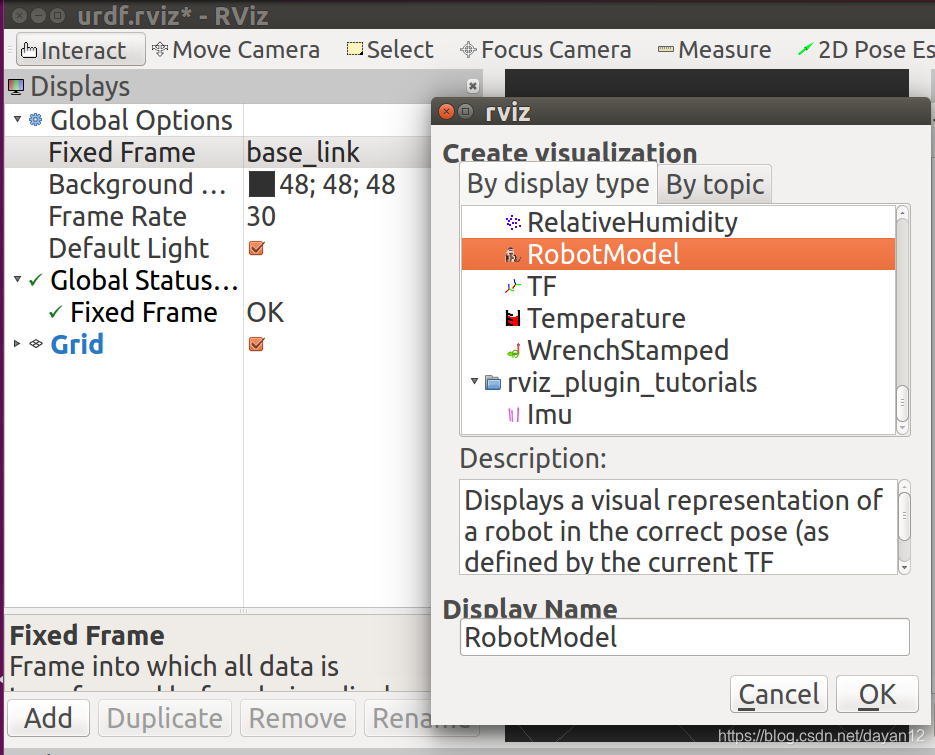This screenshot has height=755, width=935.
Task: Click the Display Name input field
Action: click(x=685, y=637)
